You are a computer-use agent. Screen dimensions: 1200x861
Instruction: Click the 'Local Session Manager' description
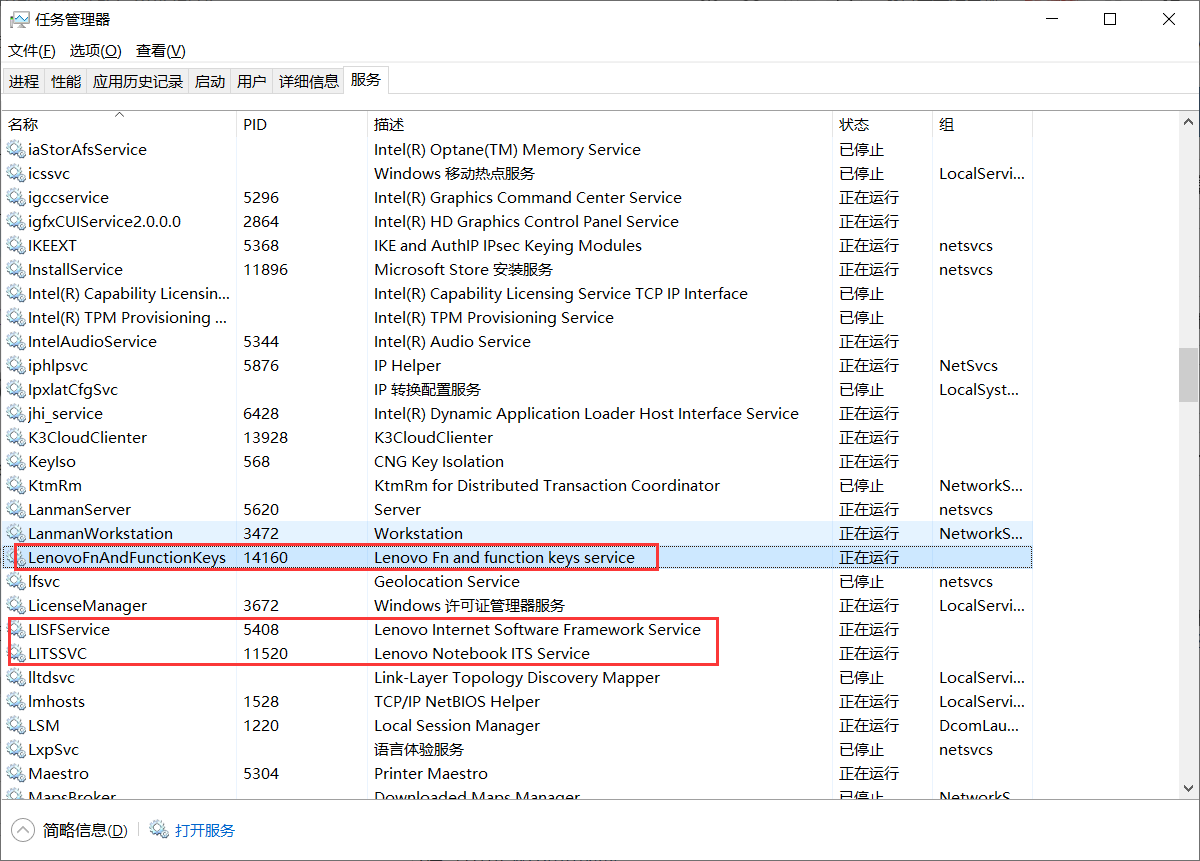click(x=457, y=726)
